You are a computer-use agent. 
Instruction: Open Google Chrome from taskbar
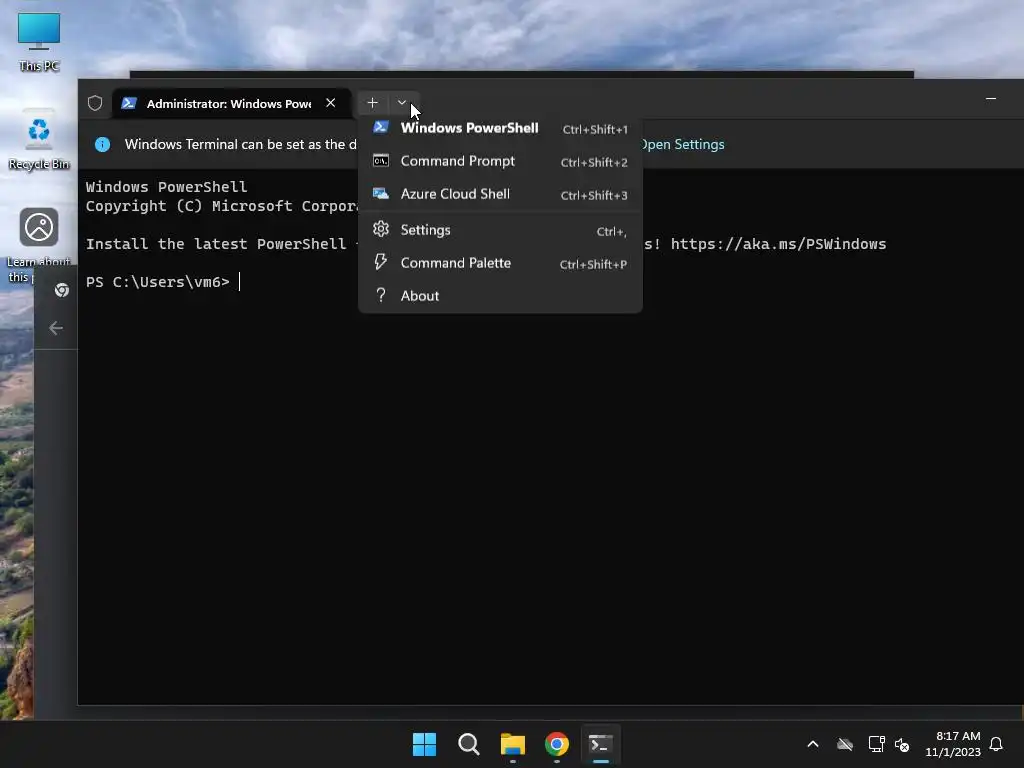557,744
